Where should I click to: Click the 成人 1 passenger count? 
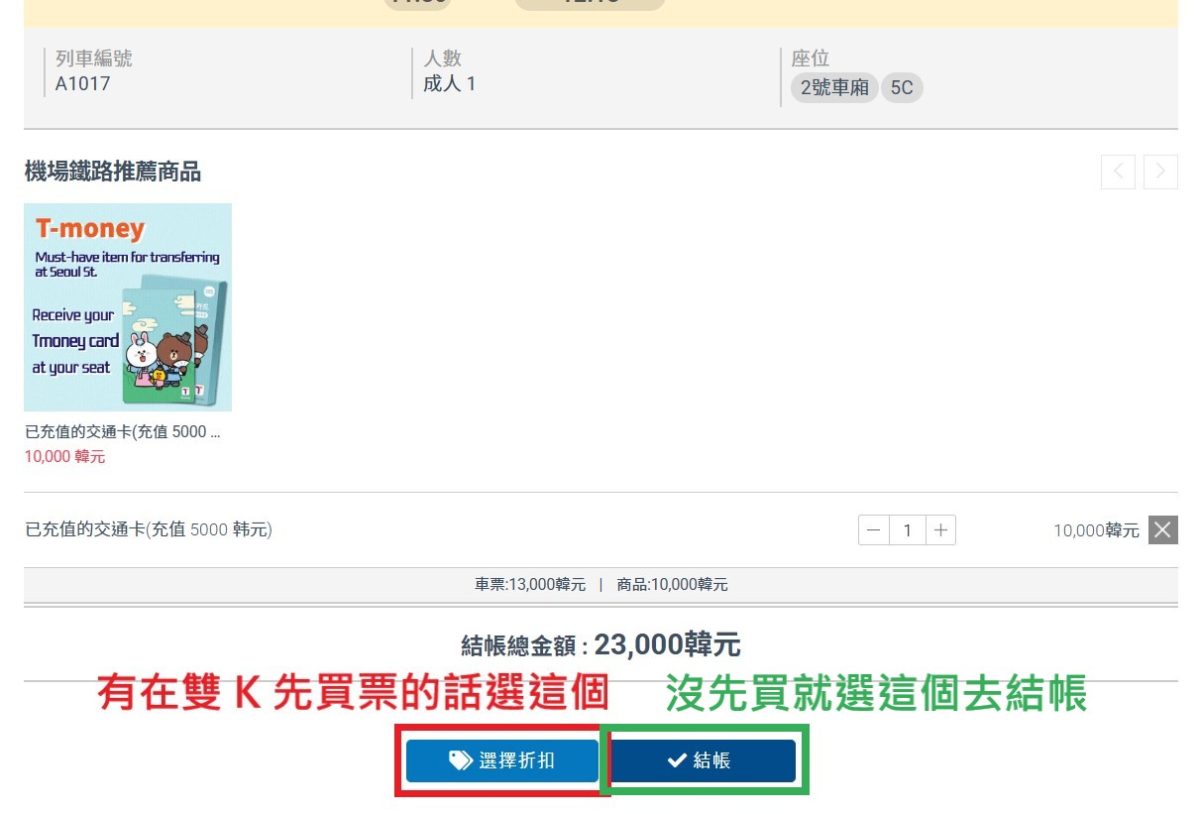449,84
